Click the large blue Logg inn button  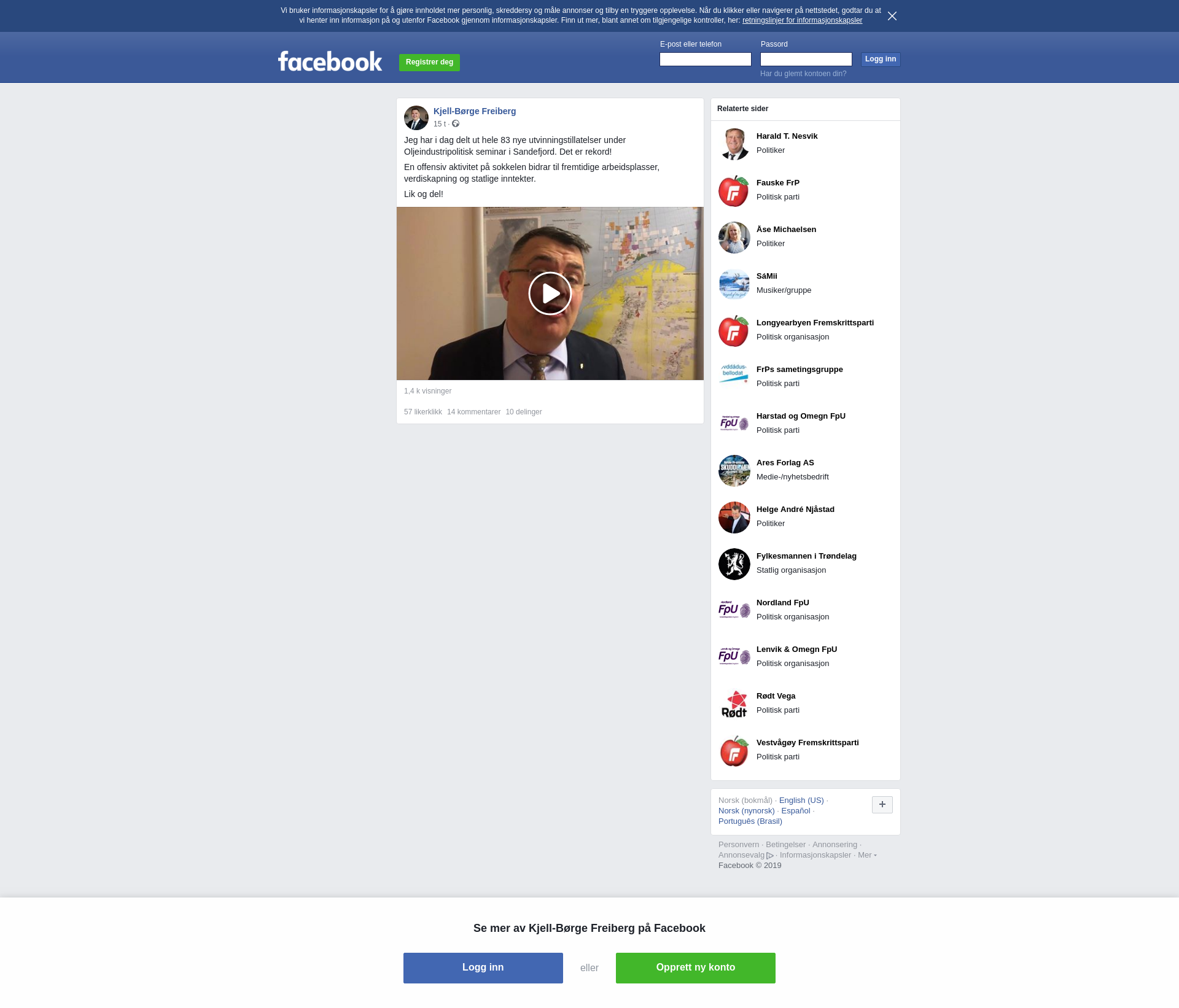(x=483, y=968)
